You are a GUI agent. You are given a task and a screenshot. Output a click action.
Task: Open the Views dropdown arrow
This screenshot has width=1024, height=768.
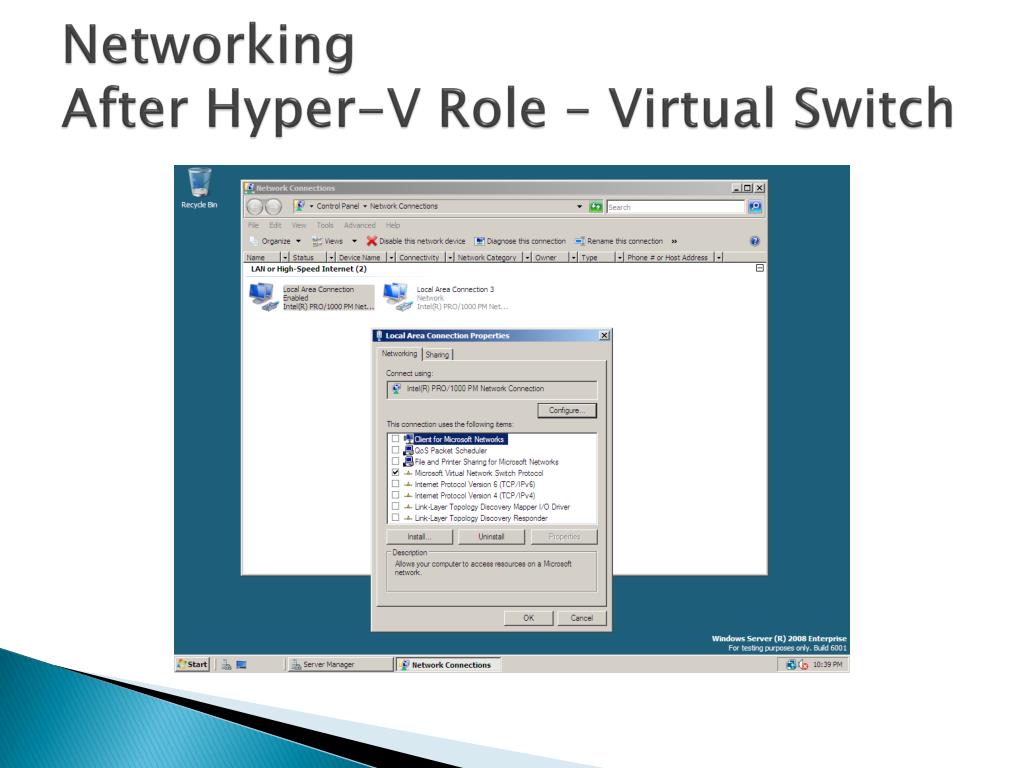click(x=354, y=241)
